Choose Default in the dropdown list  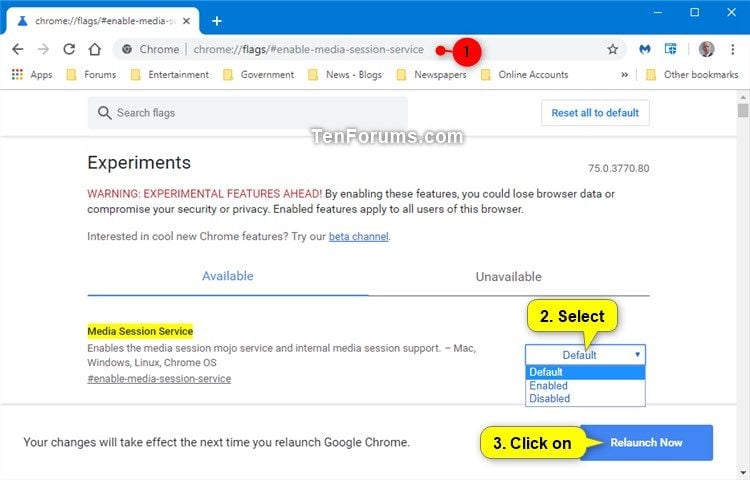tap(585, 372)
